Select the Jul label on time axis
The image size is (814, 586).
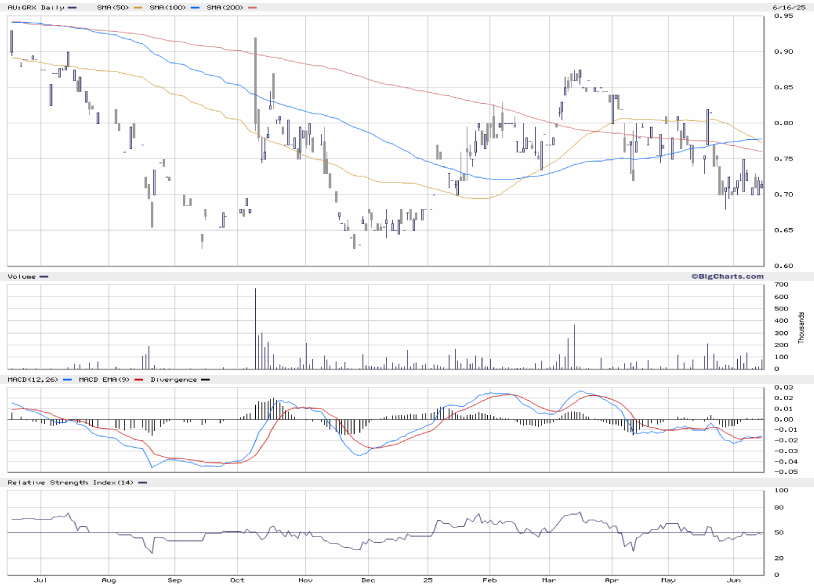tap(40, 579)
